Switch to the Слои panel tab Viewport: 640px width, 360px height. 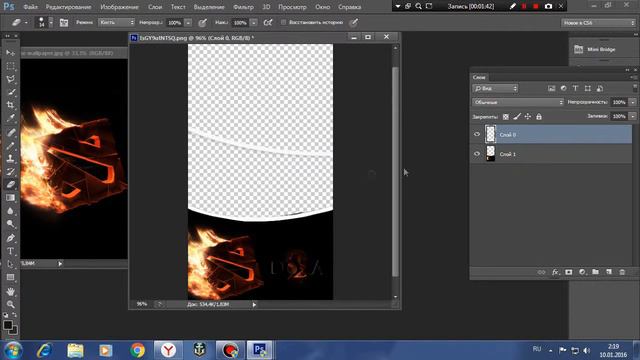pos(479,77)
